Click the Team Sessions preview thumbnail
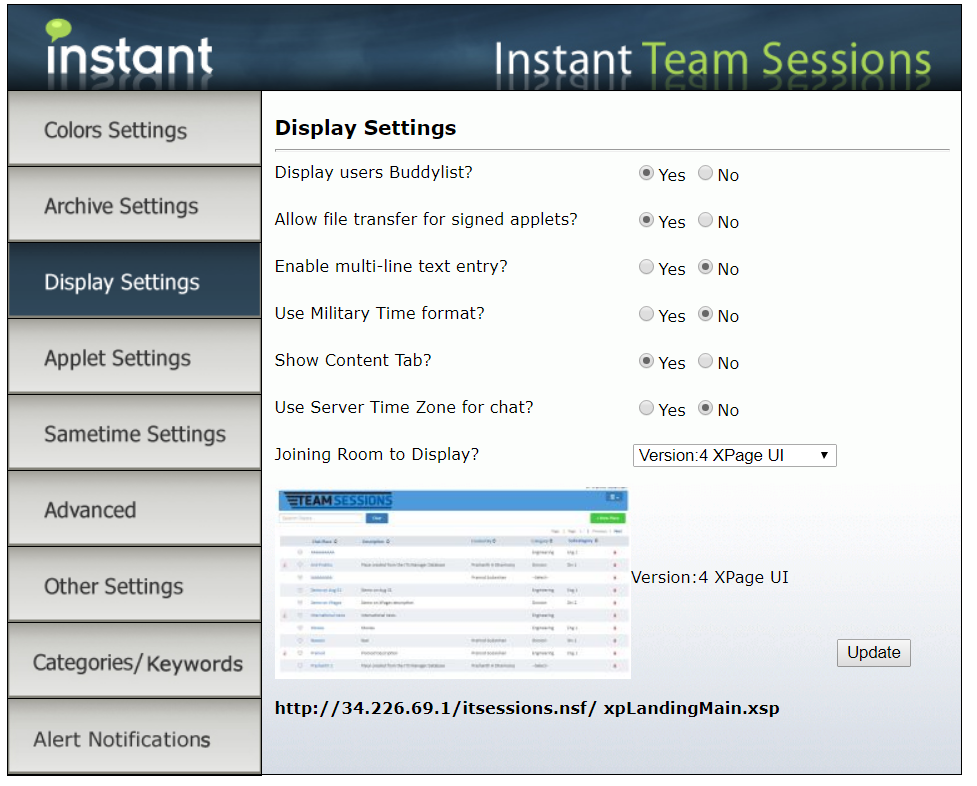Image resolution: width=977 pixels, height=786 pixels. (453, 583)
